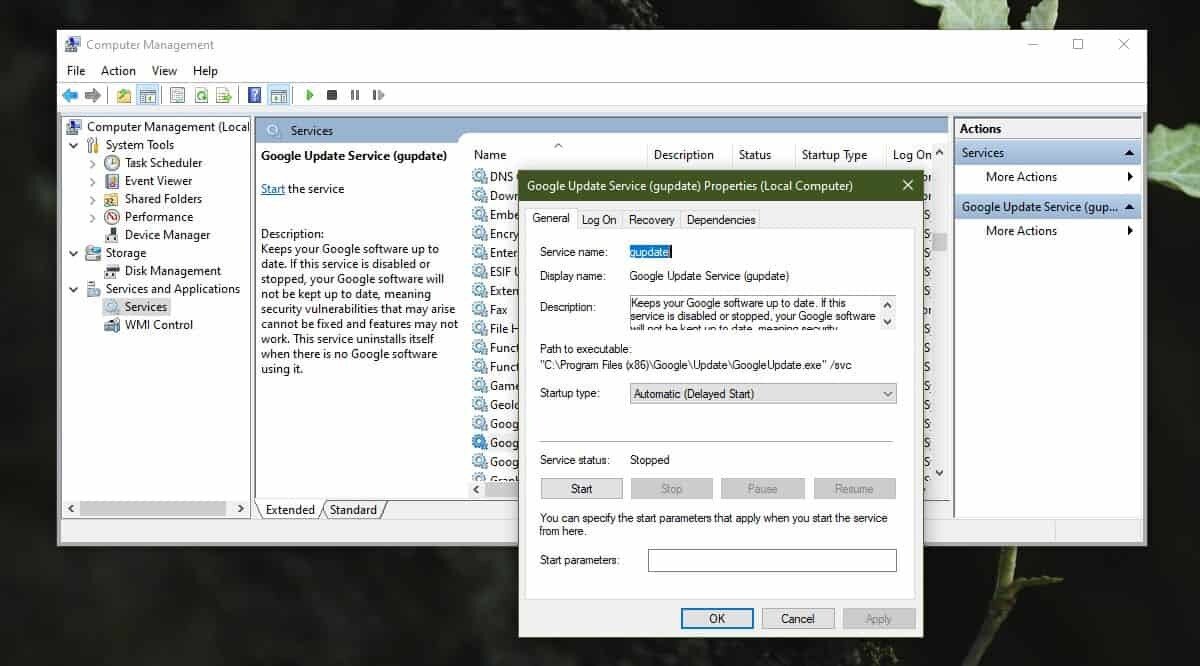The width and height of the screenshot is (1200, 666).
Task: Expand the Event Viewer tree node
Action: [x=91, y=180]
